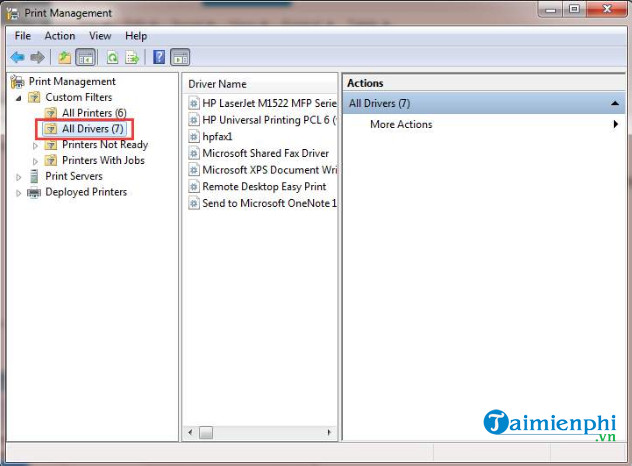Click the horizontal scrollbar left arrow
This screenshot has width=632, height=466.
point(190,433)
